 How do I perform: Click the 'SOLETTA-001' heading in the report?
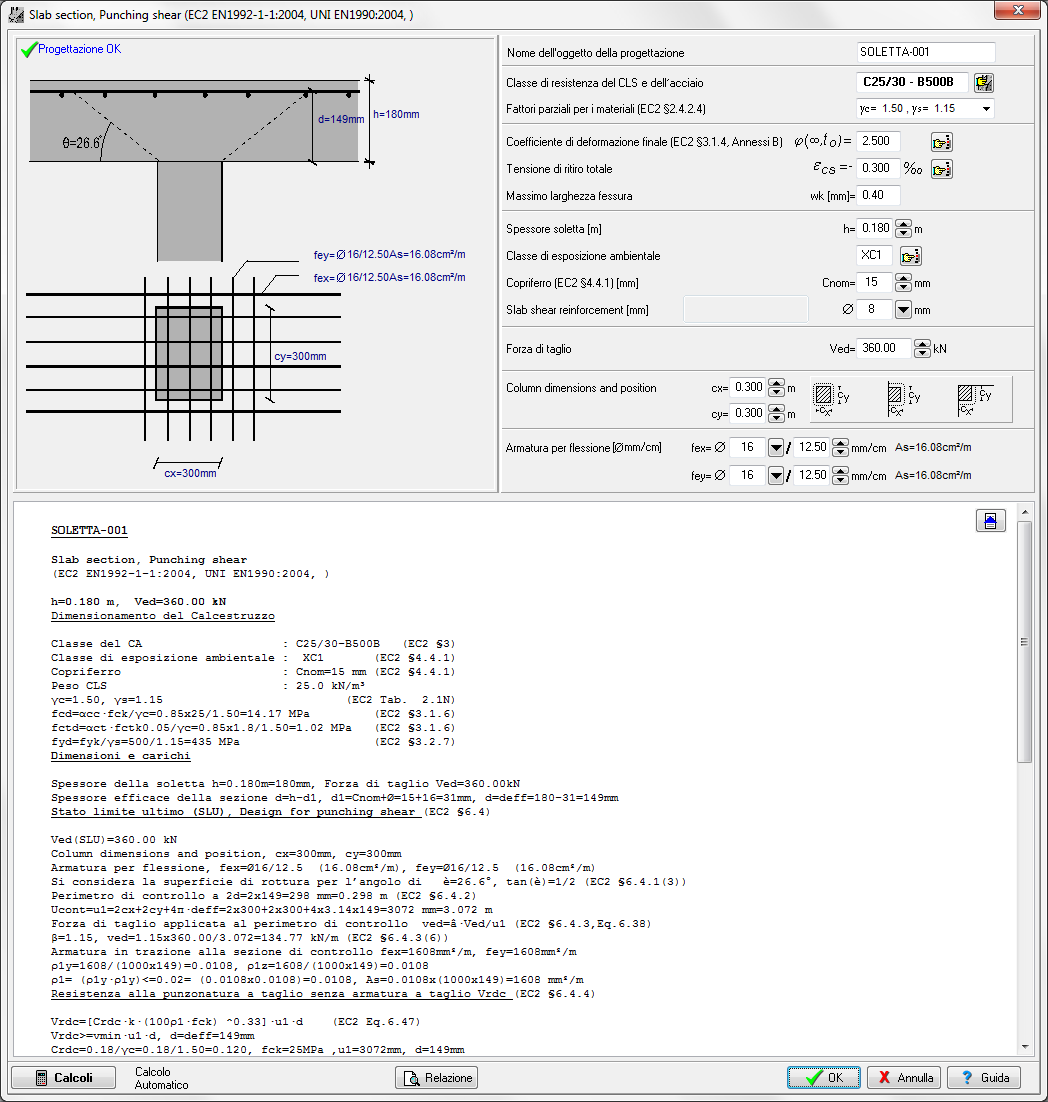89,531
